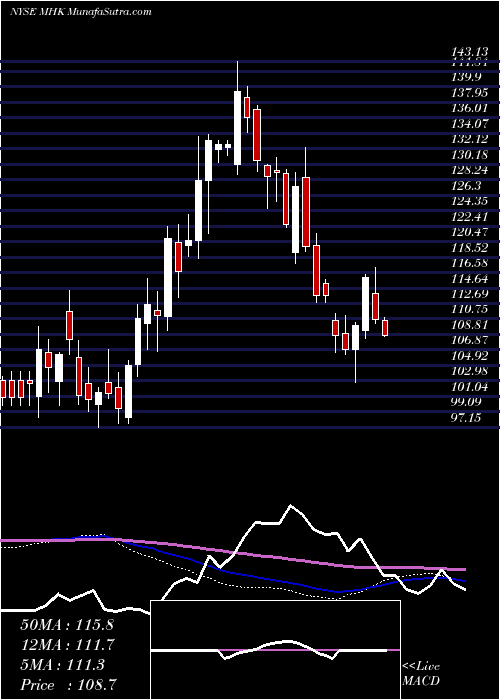Image resolution: width=500 pixels, height=700 pixels.
Task: Click the 106.87 price axis label
Action: pos(471,341)
